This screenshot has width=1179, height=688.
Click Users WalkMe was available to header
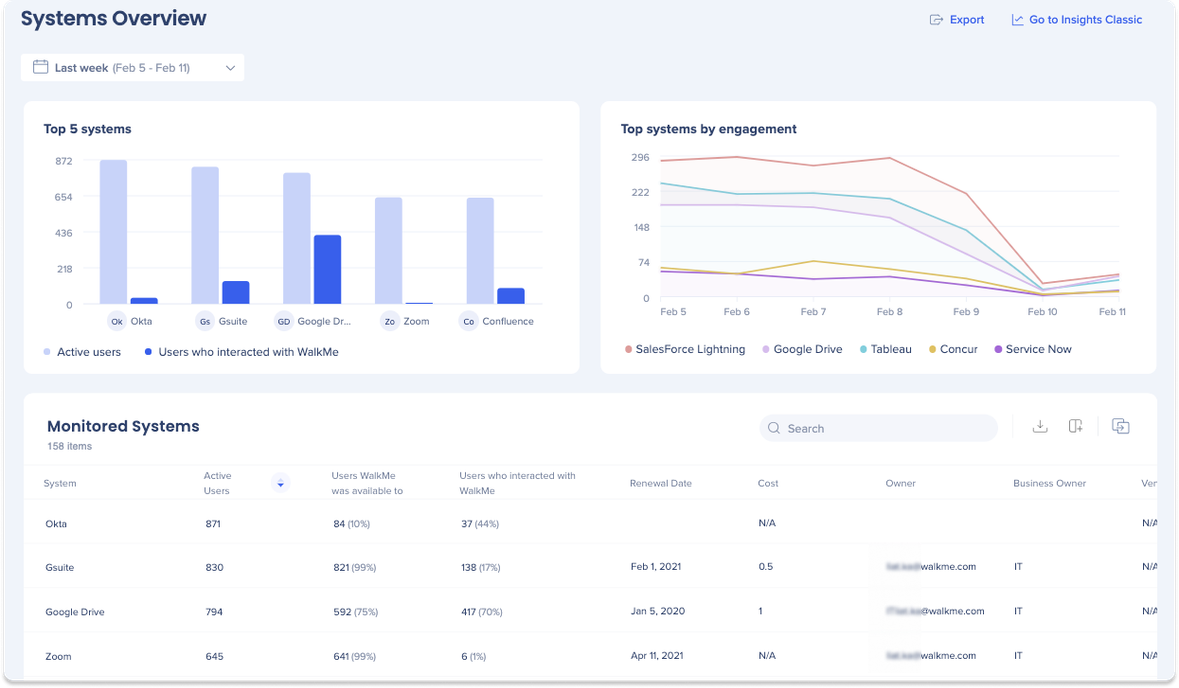[x=367, y=483]
